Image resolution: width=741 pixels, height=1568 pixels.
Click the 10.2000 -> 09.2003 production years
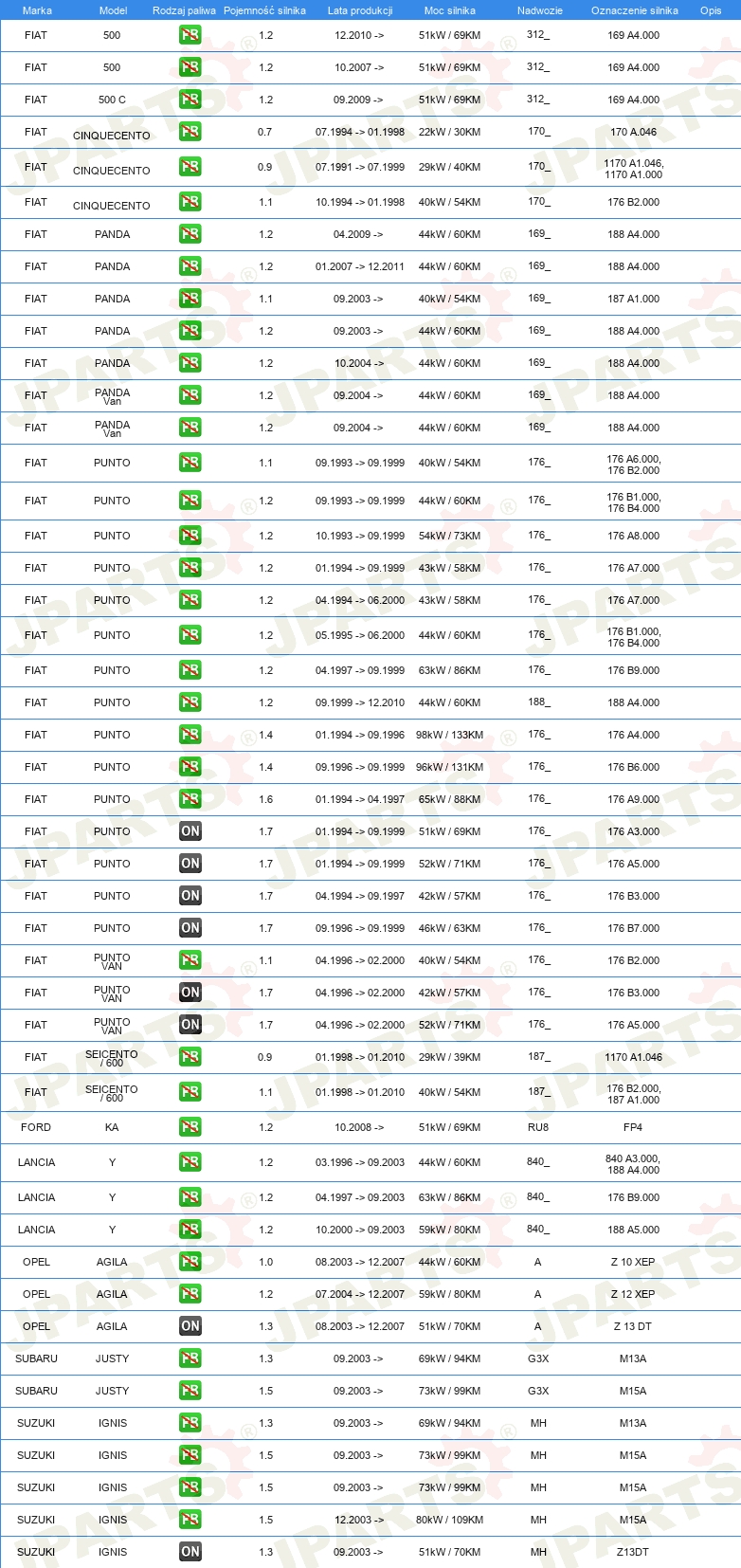click(x=360, y=1230)
